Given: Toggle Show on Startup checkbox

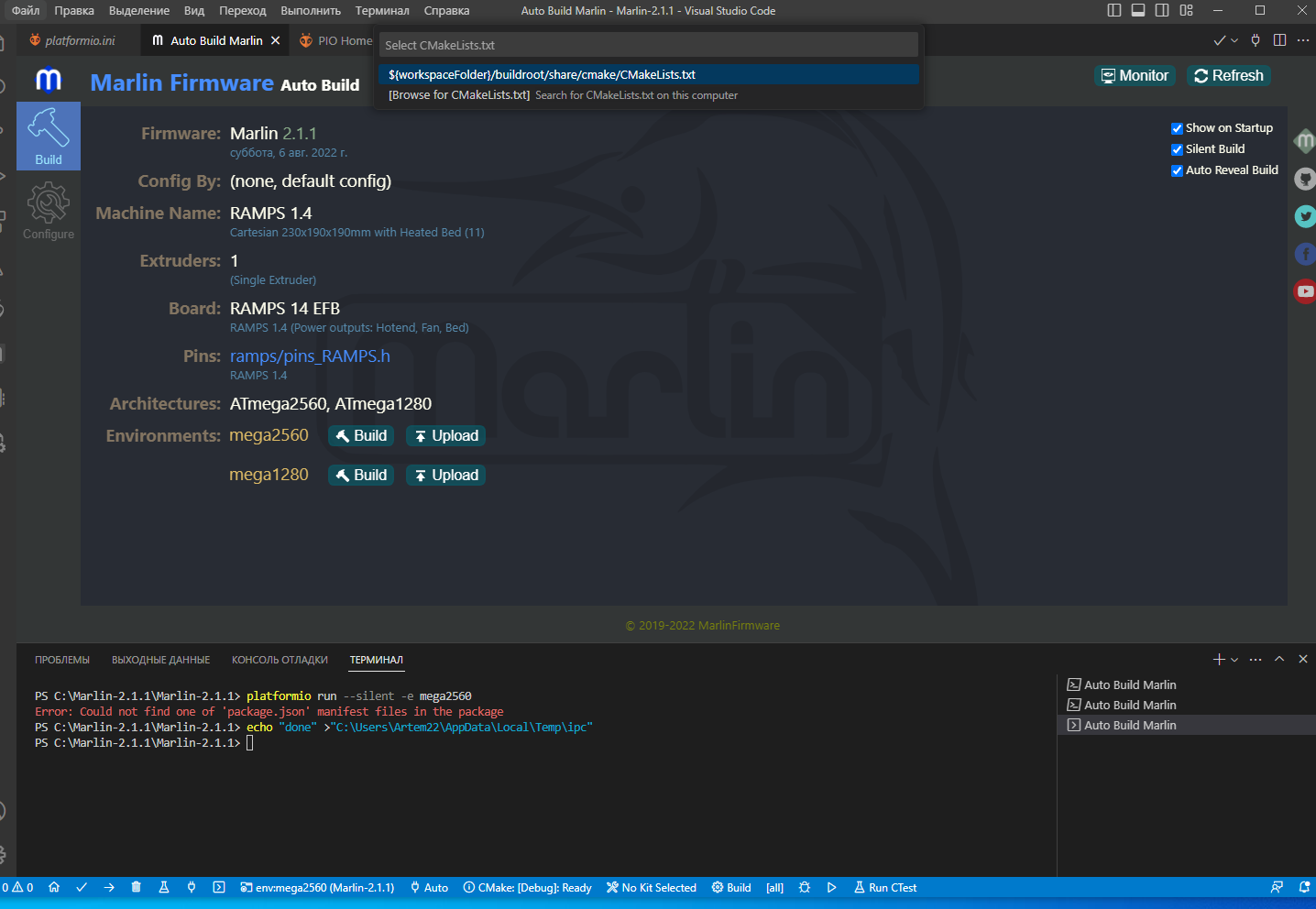Looking at the screenshot, I should [1177, 128].
